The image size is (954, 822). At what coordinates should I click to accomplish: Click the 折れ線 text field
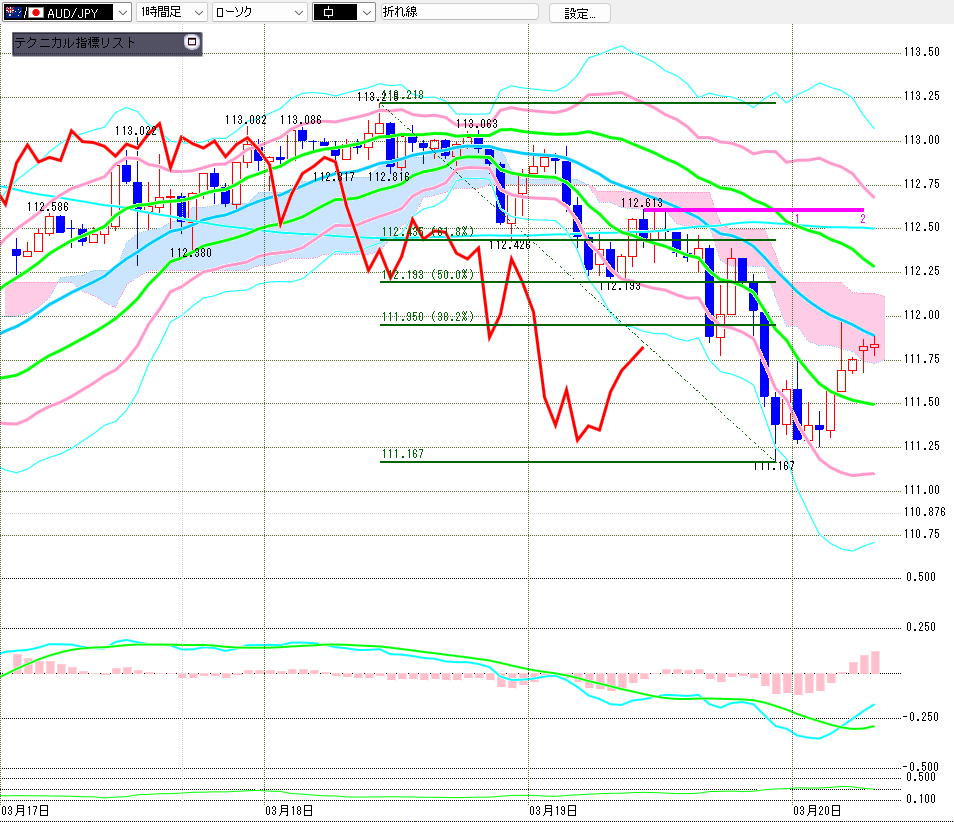[x=458, y=13]
